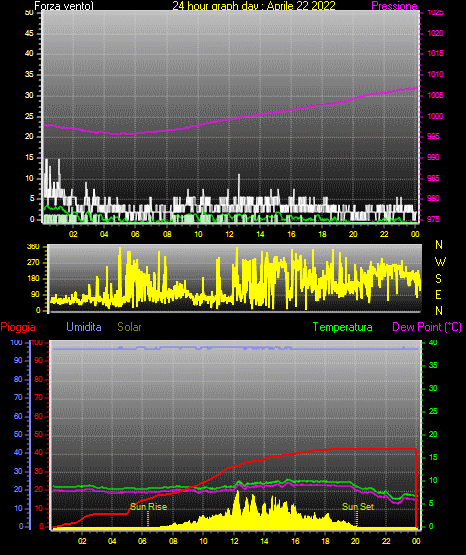The image size is (466, 555).
Task: Click the '975' pressure axis value
Action: (x=433, y=219)
